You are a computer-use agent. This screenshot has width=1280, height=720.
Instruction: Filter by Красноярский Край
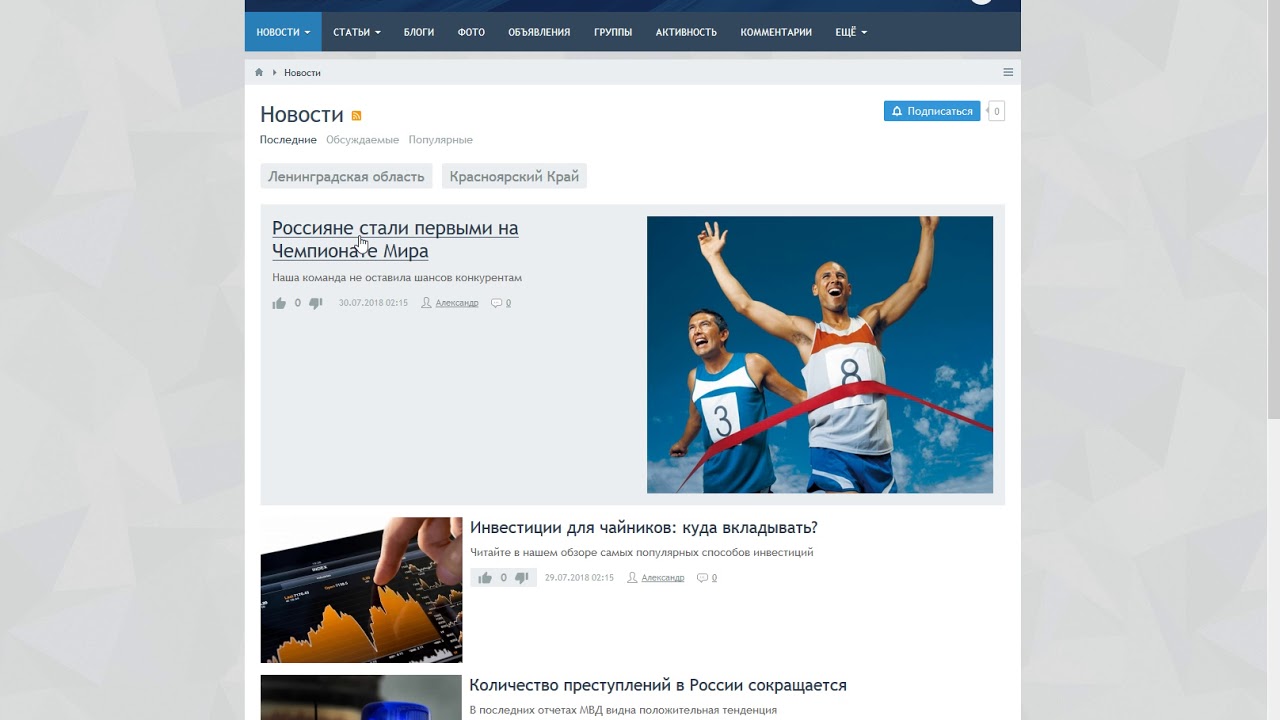point(514,176)
